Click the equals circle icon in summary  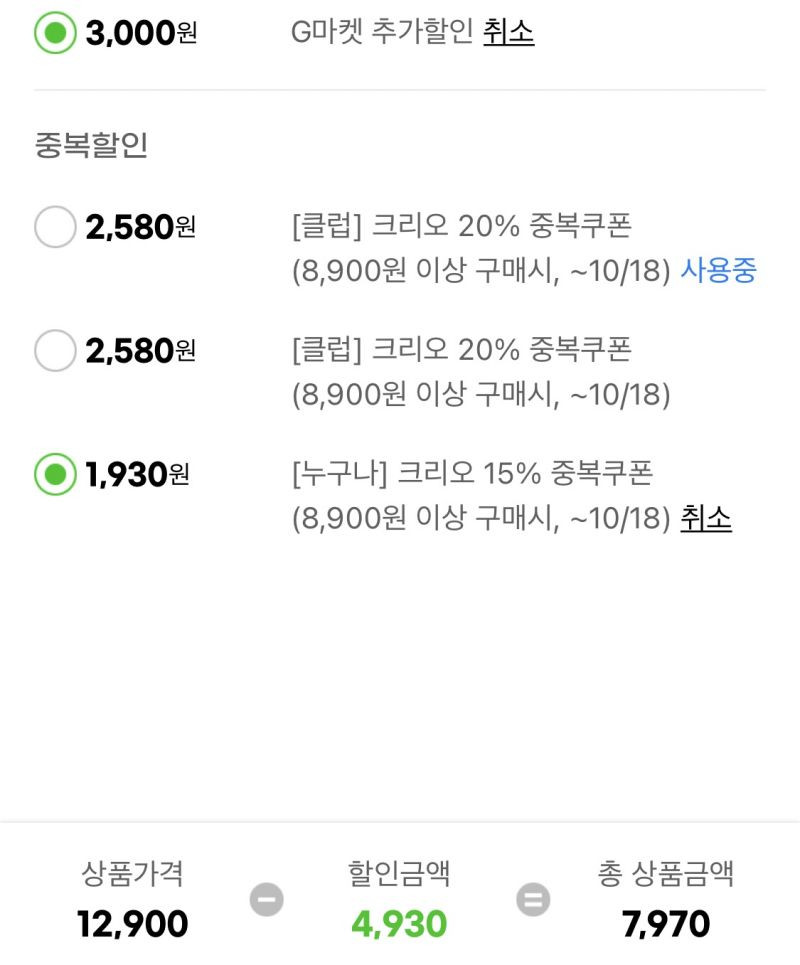point(533,899)
